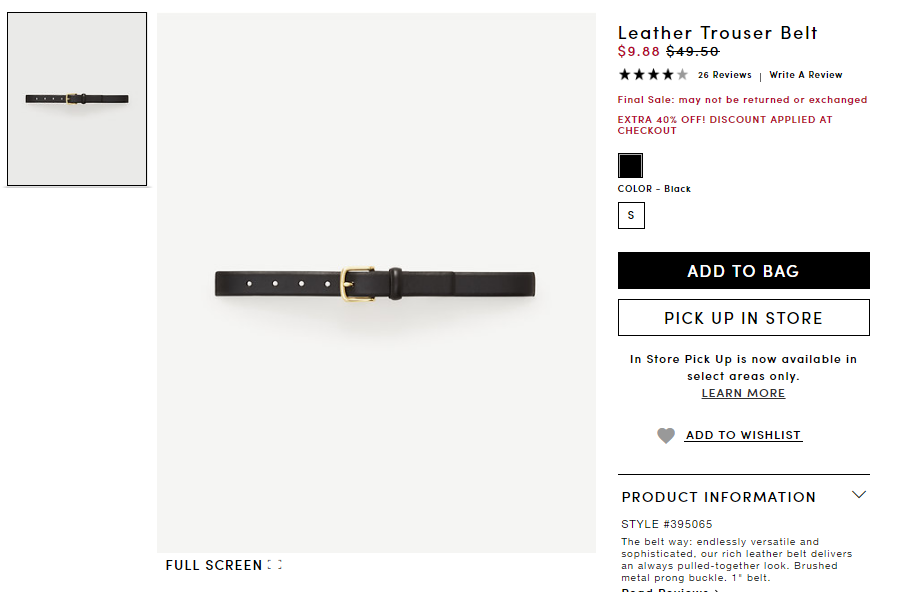Click the star rating icons

653,75
